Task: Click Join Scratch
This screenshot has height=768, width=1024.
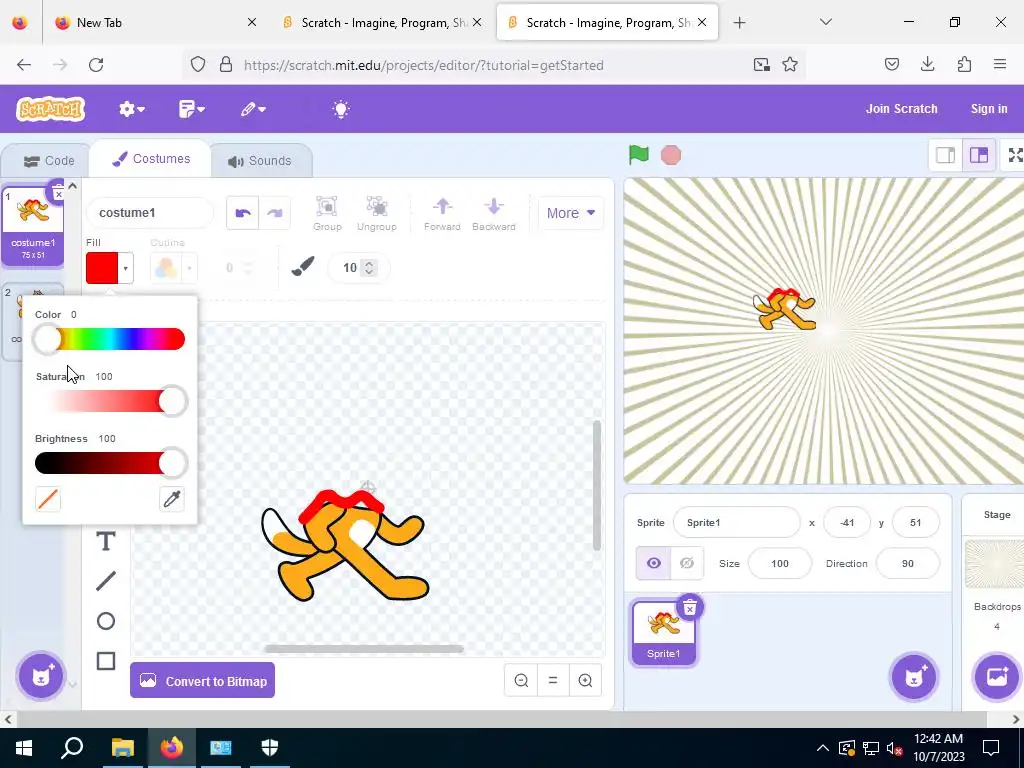Action: click(901, 109)
